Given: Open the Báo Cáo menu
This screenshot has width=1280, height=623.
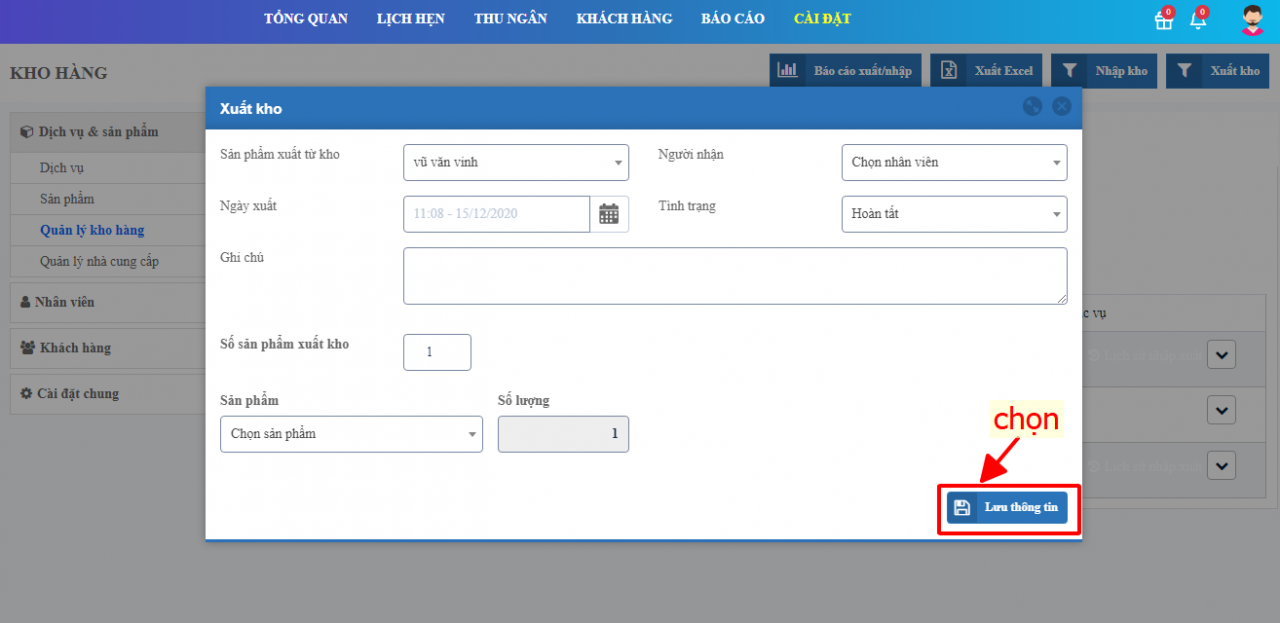Looking at the screenshot, I should pyautogui.click(x=732, y=19).
